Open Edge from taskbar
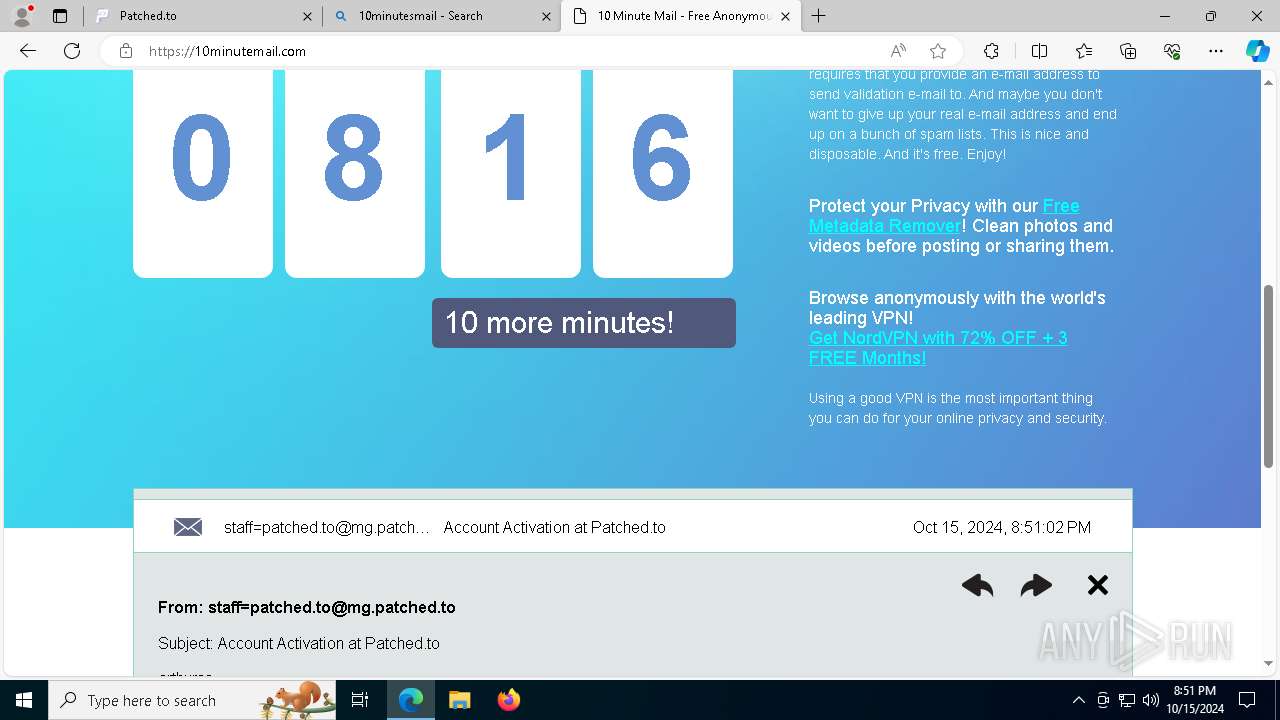 tap(411, 700)
